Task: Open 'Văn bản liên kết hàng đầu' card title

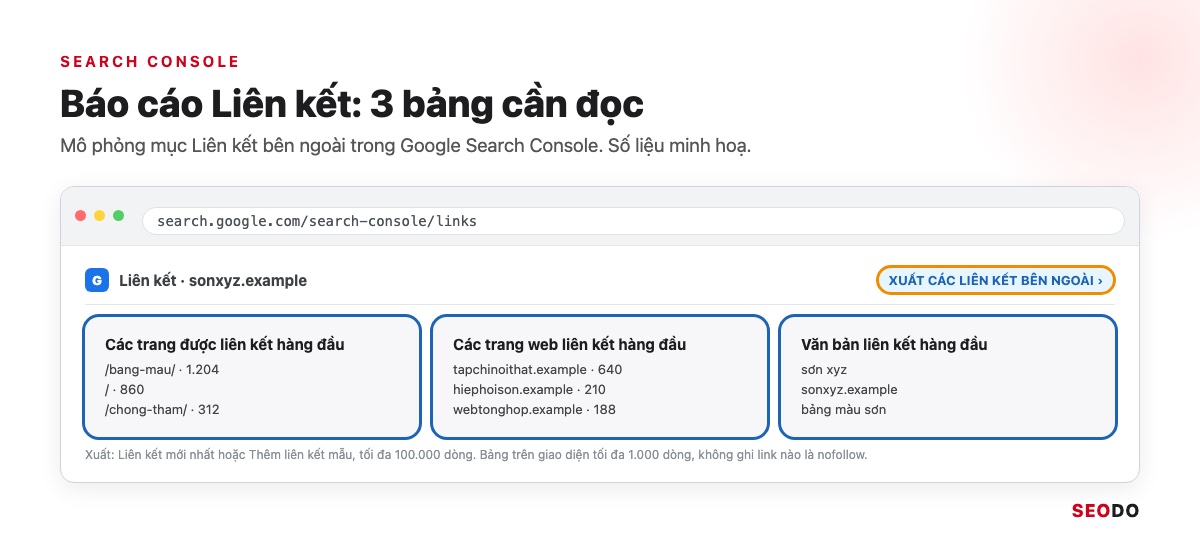Action: coord(894,344)
